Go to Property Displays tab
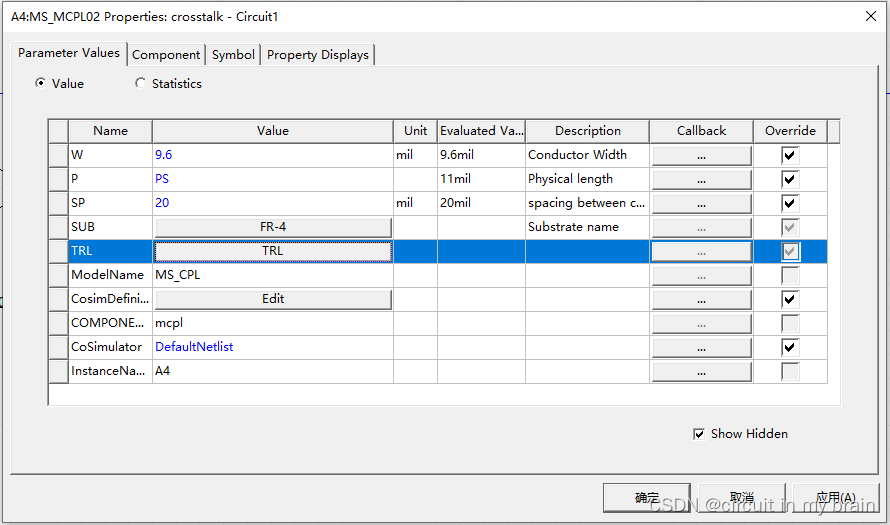 pos(318,55)
